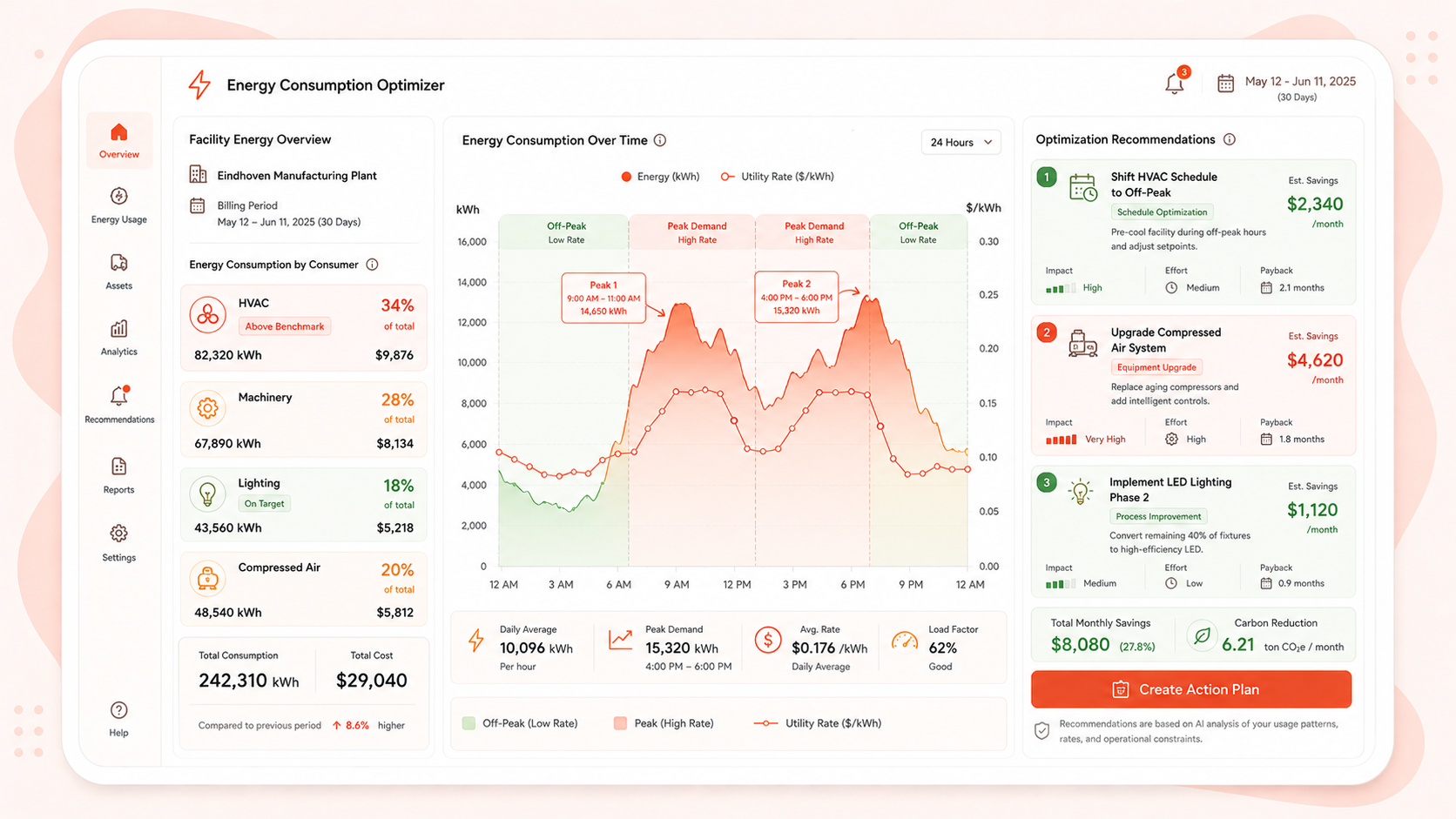
Task: Open the 24 Hours time range dropdown
Action: (x=961, y=142)
